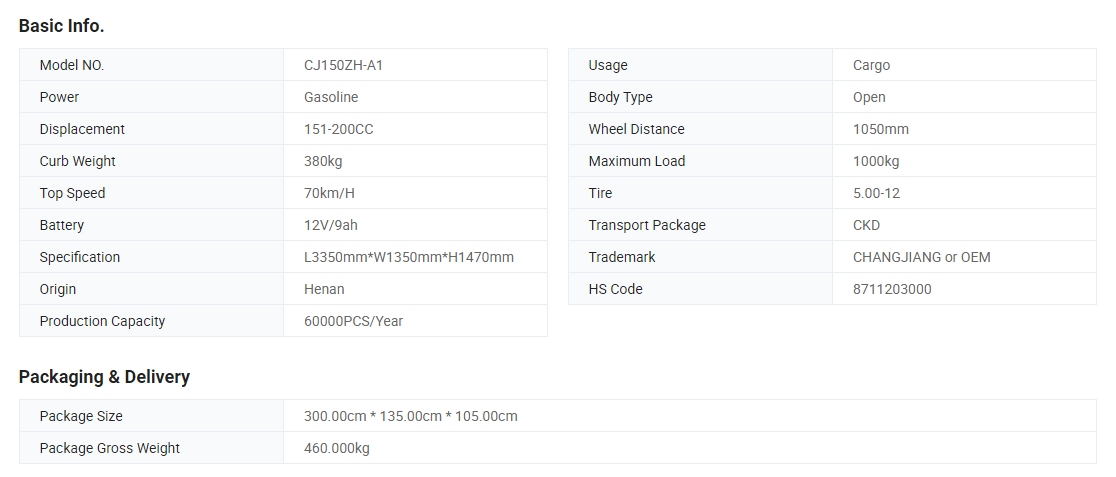The height and width of the screenshot is (477, 1116).
Task: Click the Cargo usage value
Action: 871,65
